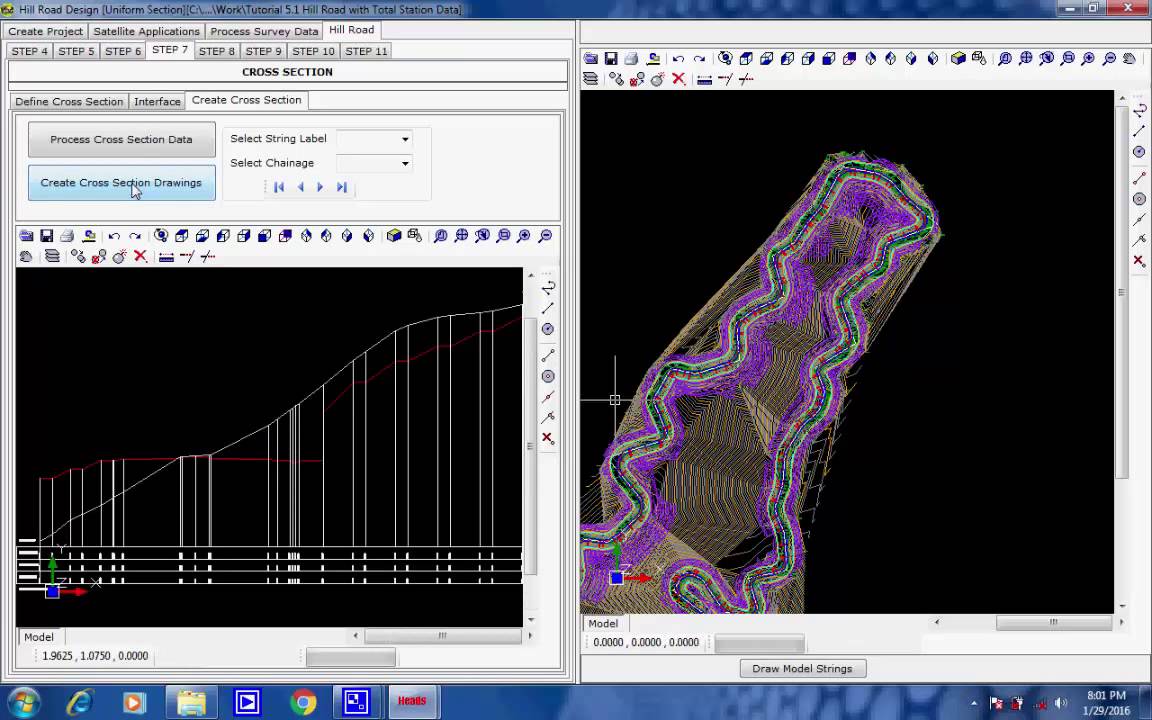Click vertical scrollbar down arrow of cross section view
The width and height of the screenshot is (1152, 720).
tap(531, 619)
